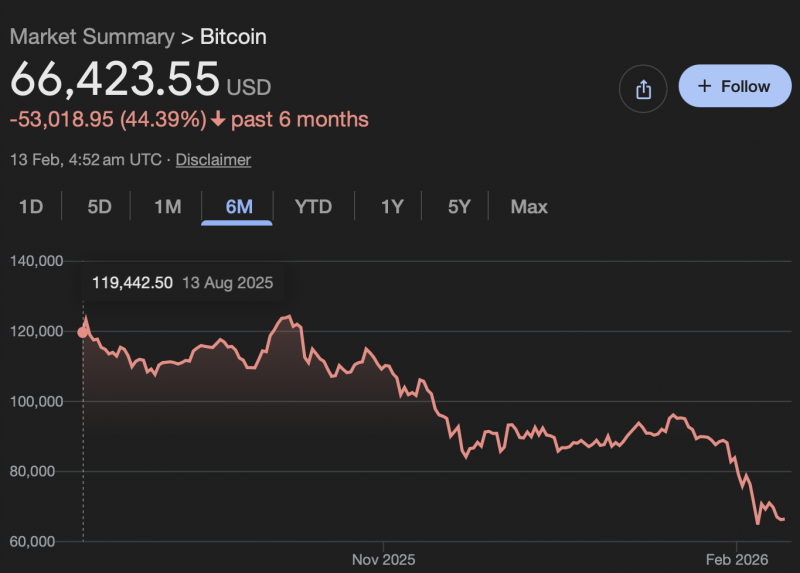The width and height of the screenshot is (800, 573).
Task: Click the Bitcoin title text
Action: click(233, 37)
